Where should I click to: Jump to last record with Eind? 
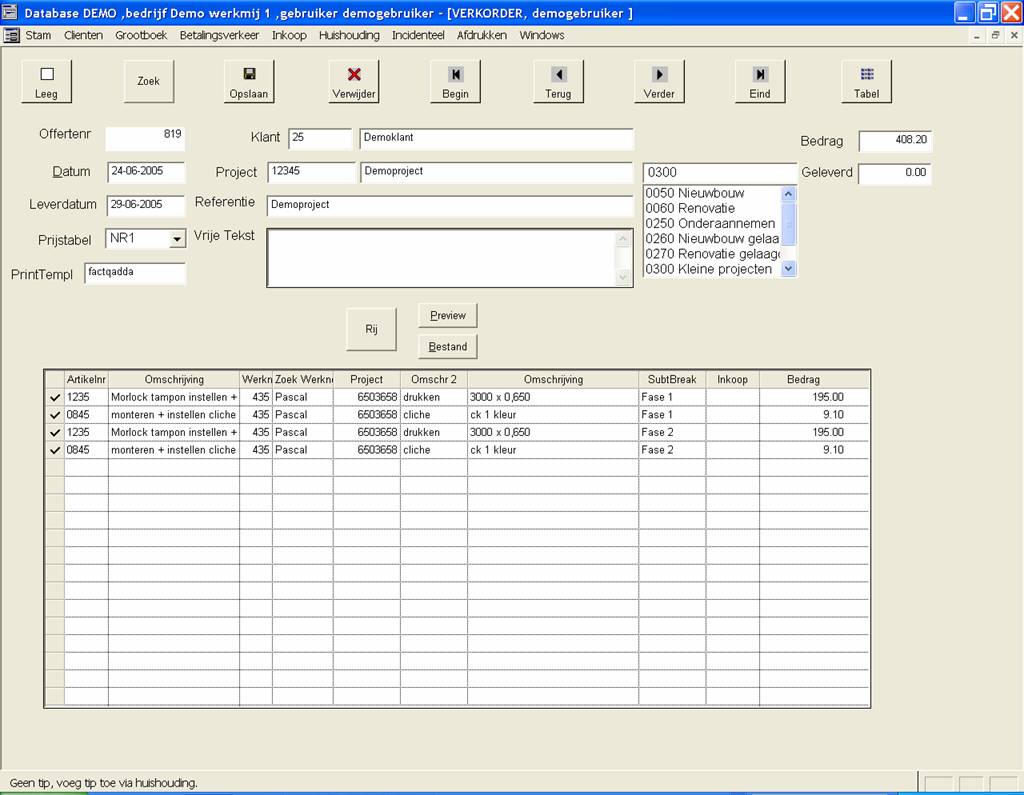coord(760,81)
